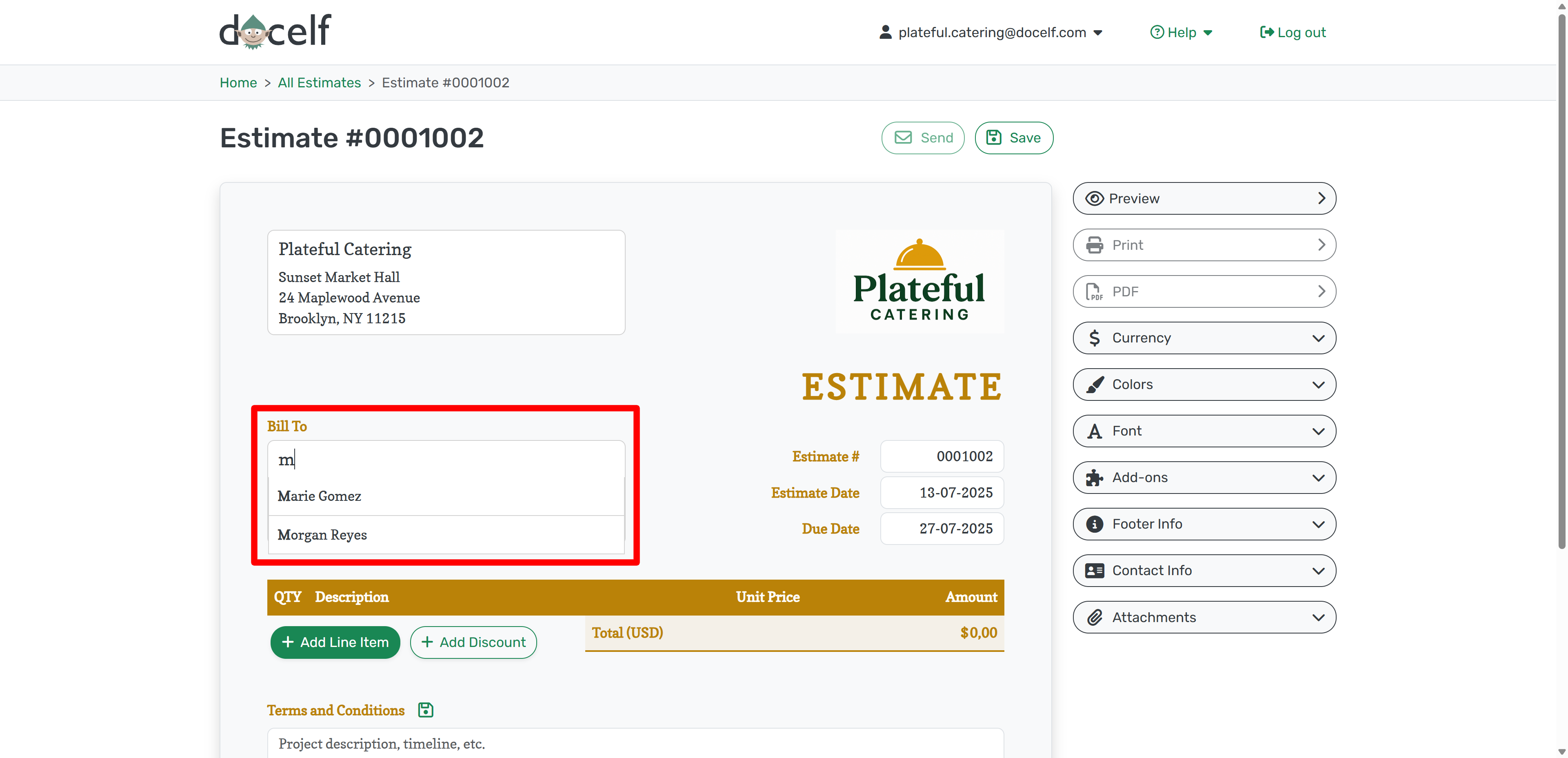
Task: Click the Contact Info card icon
Action: (1094, 571)
